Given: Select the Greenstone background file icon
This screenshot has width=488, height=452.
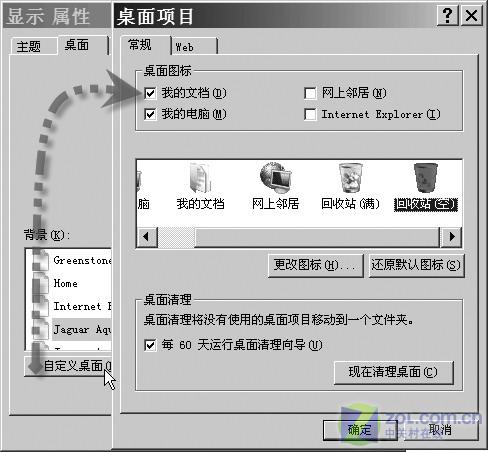Looking at the screenshot, I should click(40, 261).
